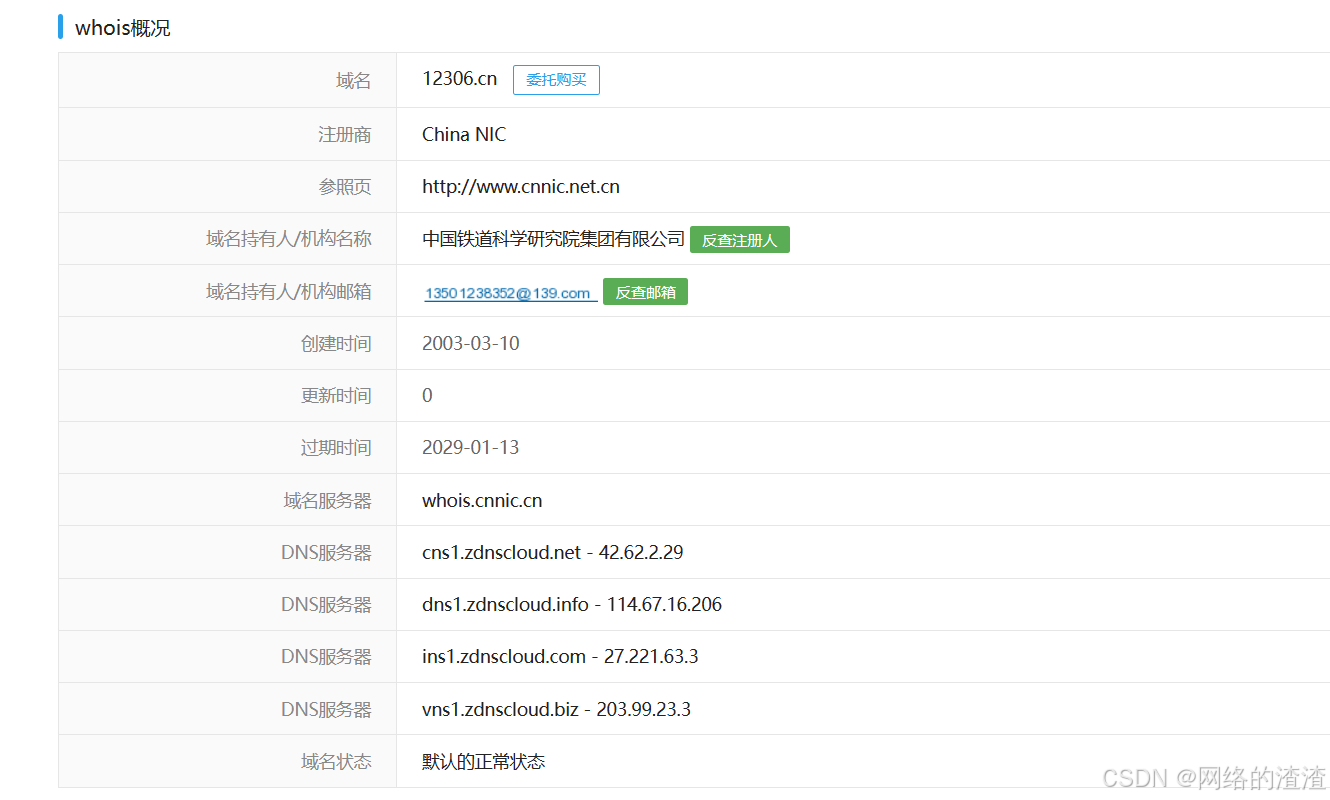Click the whois.cnnic.cn server value
The image size is (1330, 800).
[x=482, y=501]
